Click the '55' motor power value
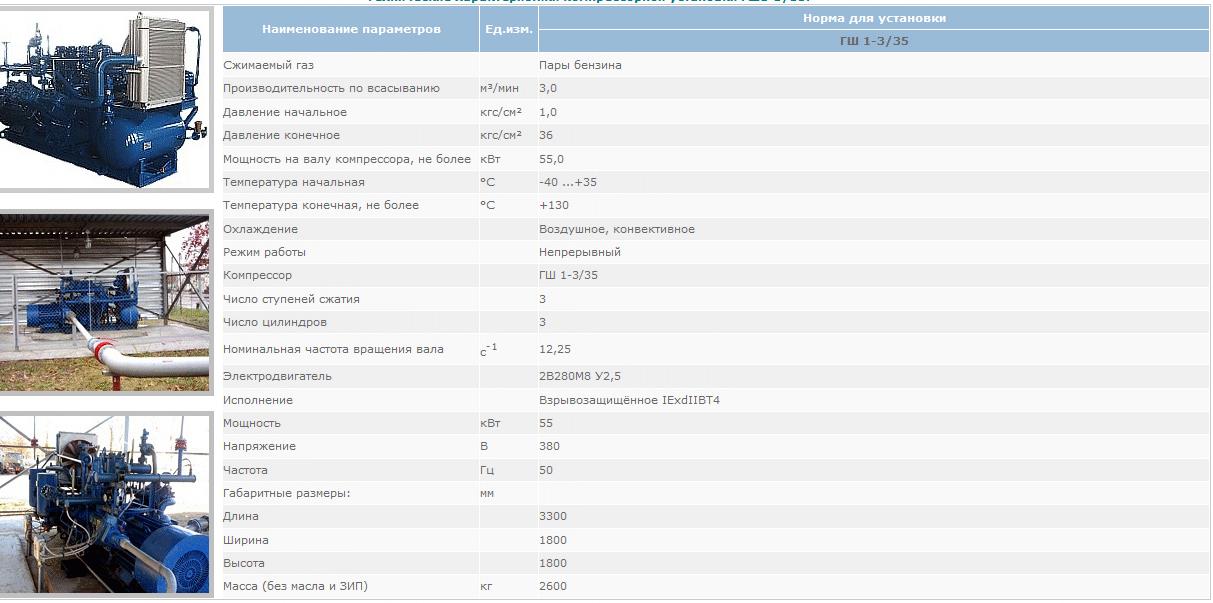 tap(546, 423)
